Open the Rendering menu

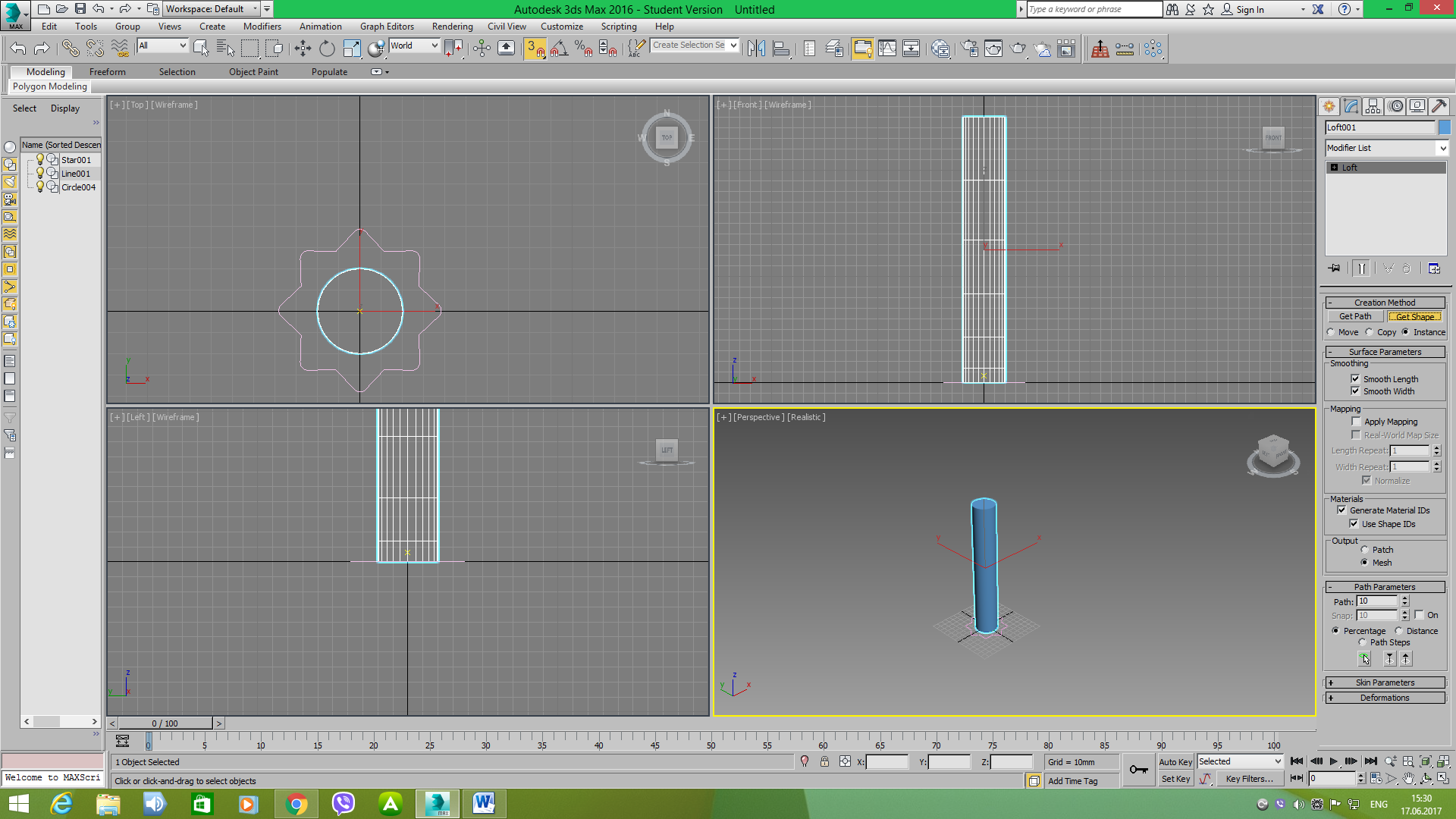[x=452, y=27]
